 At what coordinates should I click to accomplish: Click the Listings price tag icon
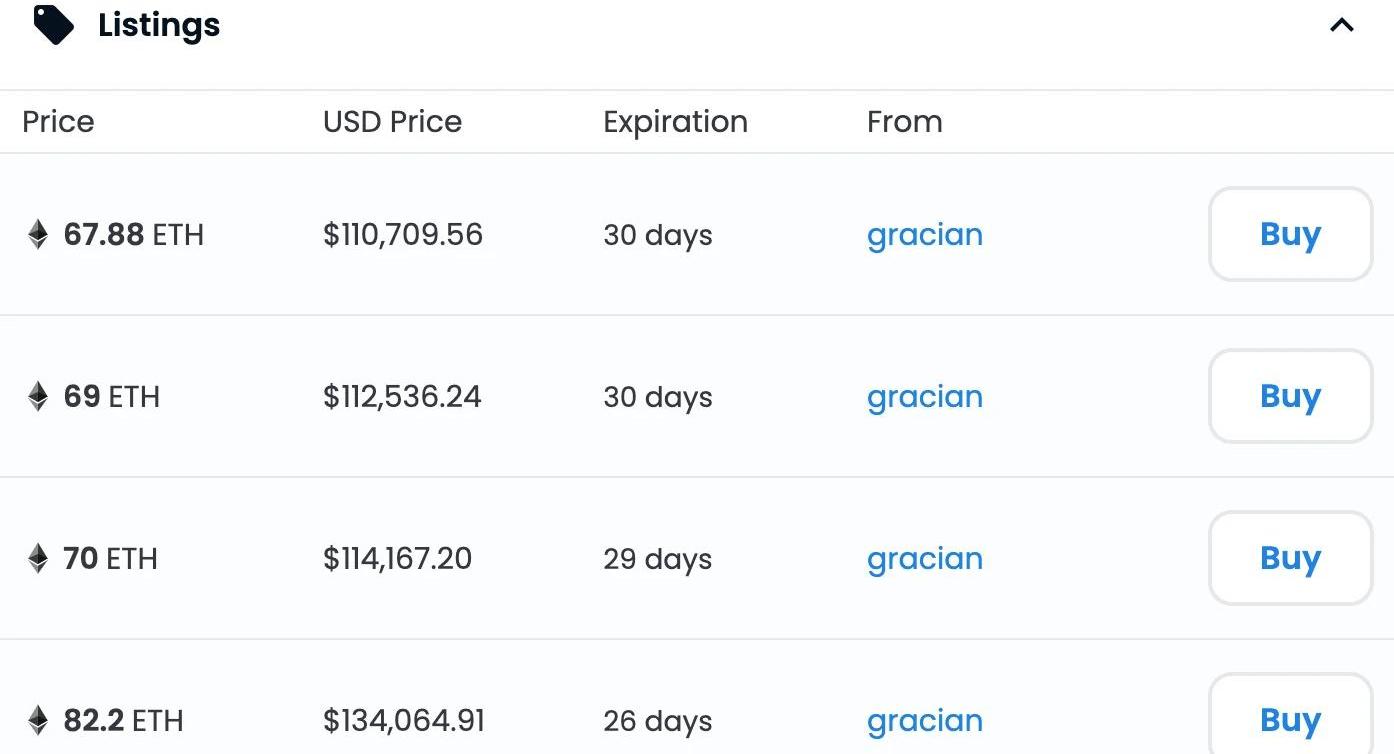(x=54, y=25)
